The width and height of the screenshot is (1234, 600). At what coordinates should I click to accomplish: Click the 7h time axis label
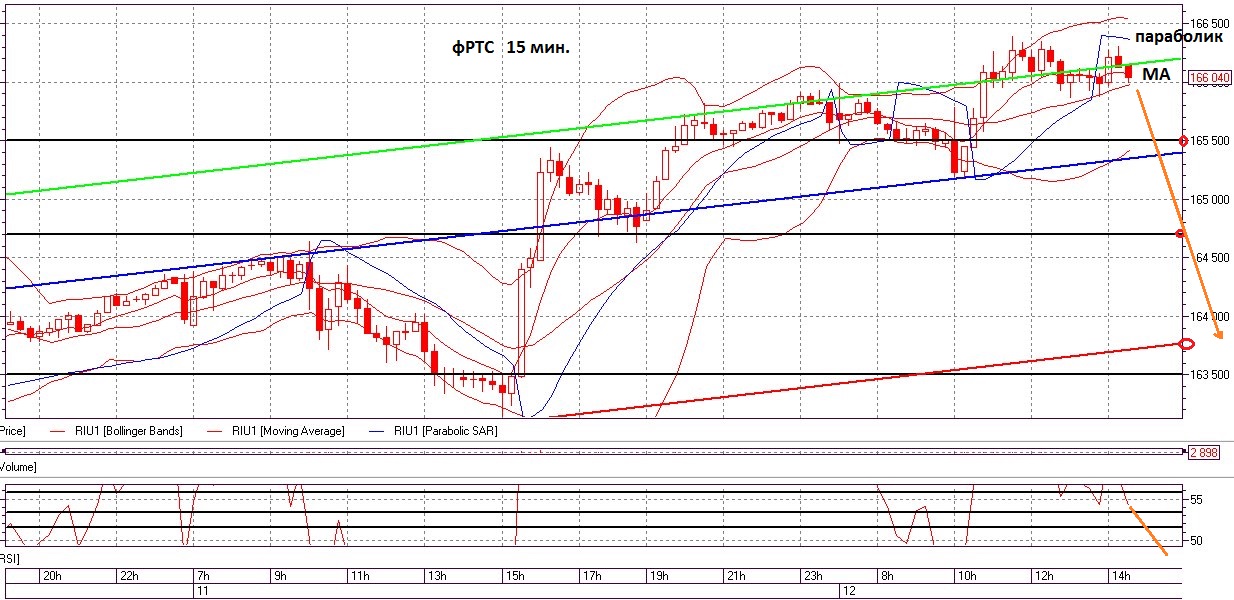click(204, 575)
